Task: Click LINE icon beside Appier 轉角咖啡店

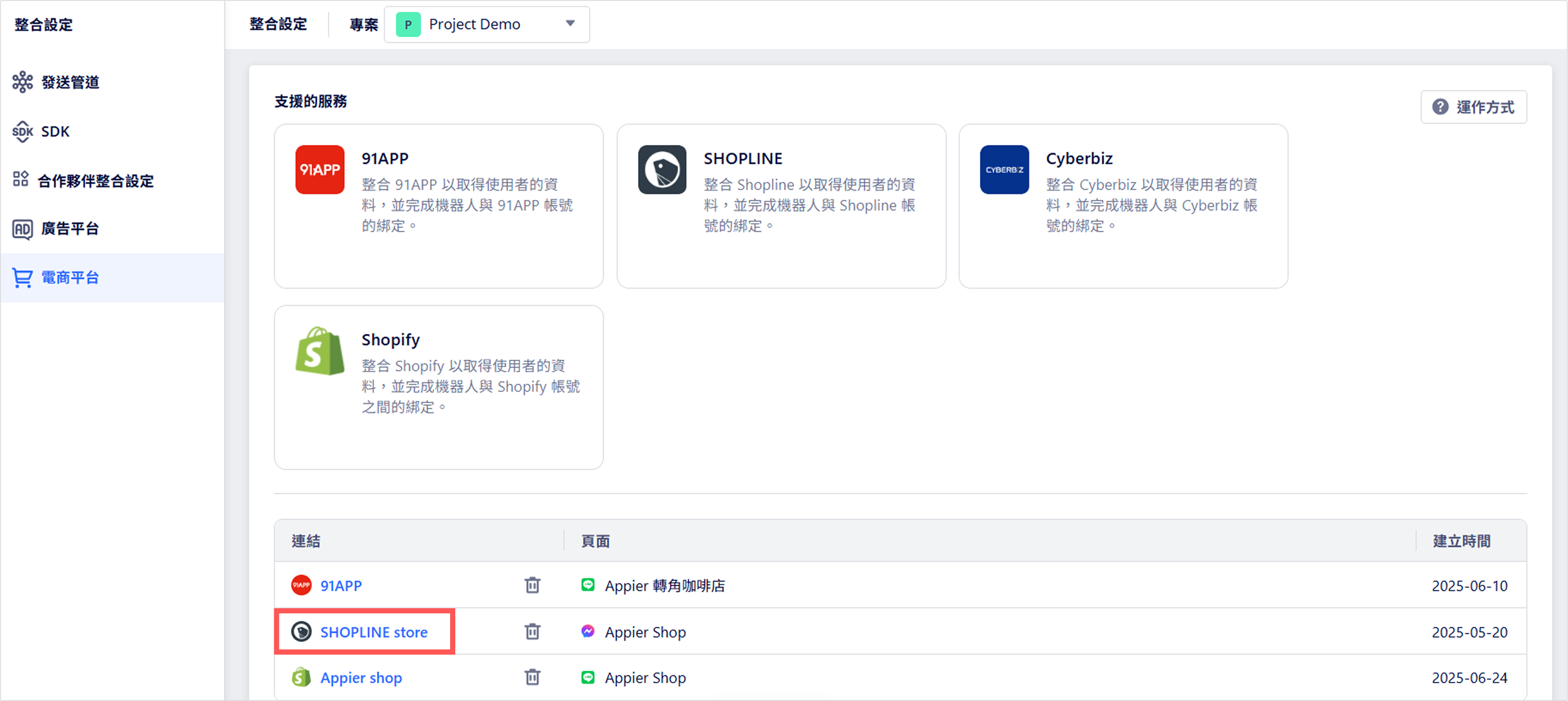Action: (x=588, y=585)
